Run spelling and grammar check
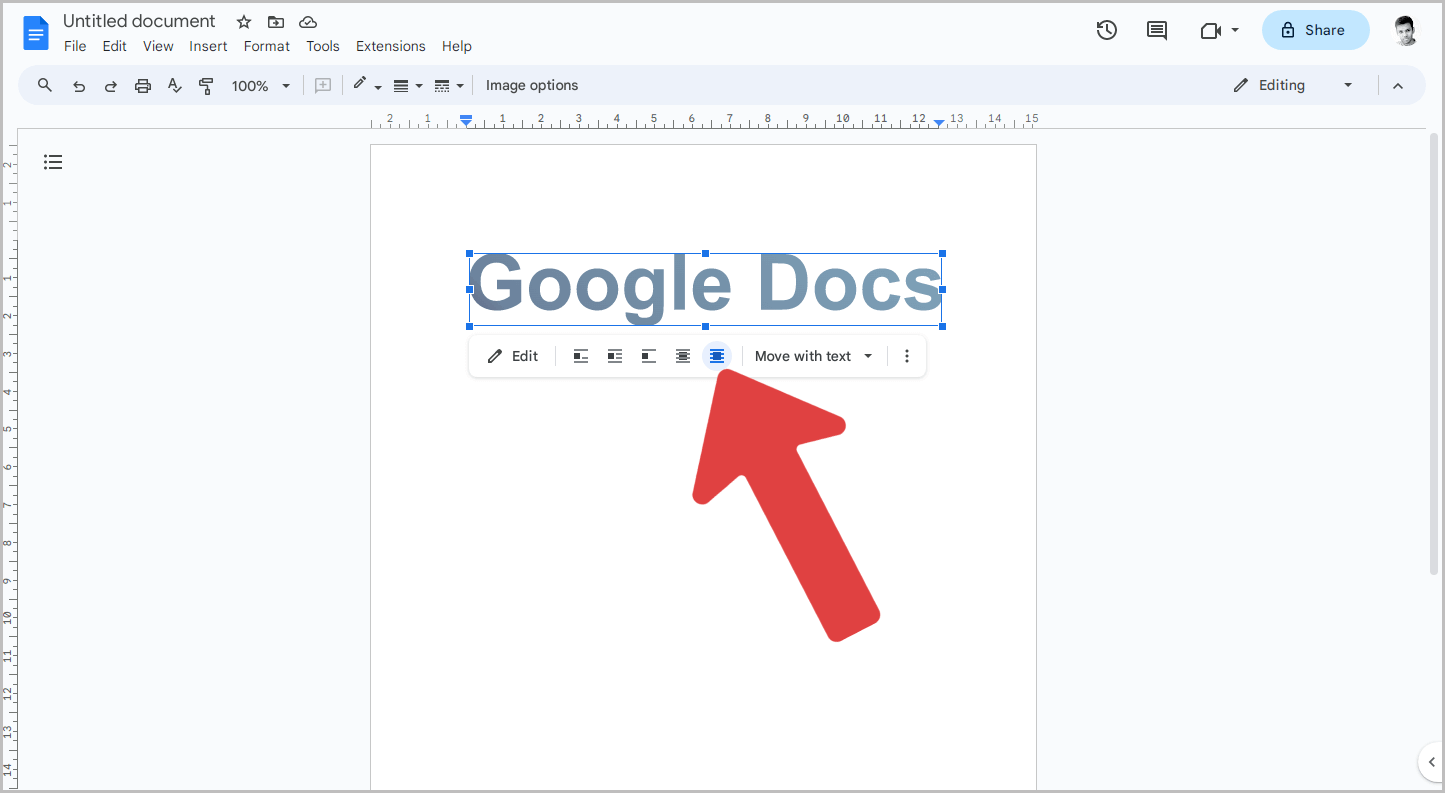The height and width of the screenshot is (793, 1445). click(x=175, y=86)
